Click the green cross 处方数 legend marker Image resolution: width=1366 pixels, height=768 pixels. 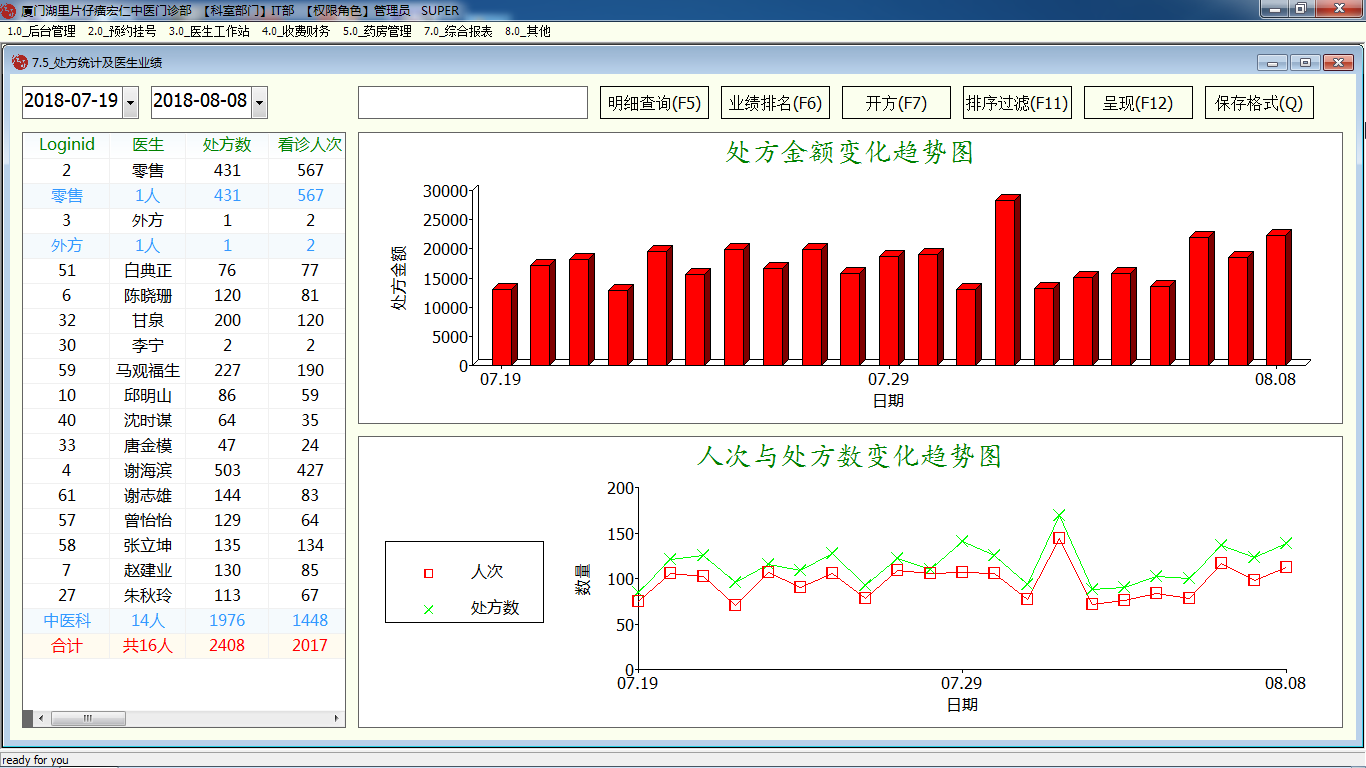[429, 609]
